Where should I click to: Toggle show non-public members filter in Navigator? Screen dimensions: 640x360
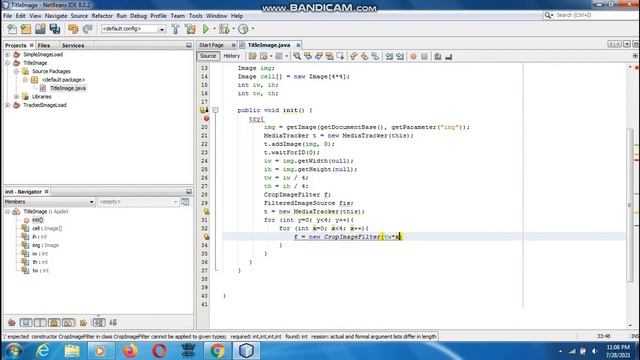tap(54, 323)
